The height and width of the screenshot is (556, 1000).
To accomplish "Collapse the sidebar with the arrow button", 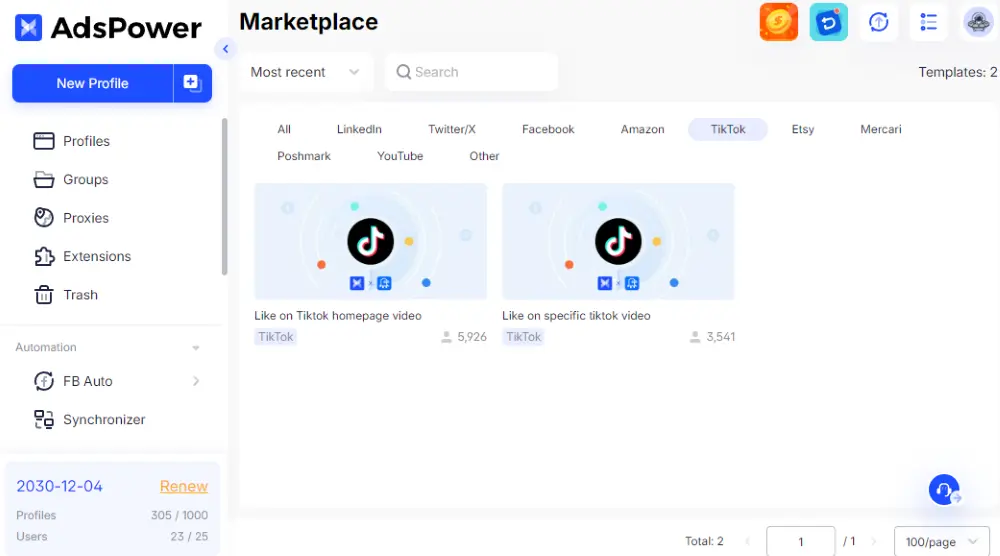I will [x=225, y=48].
